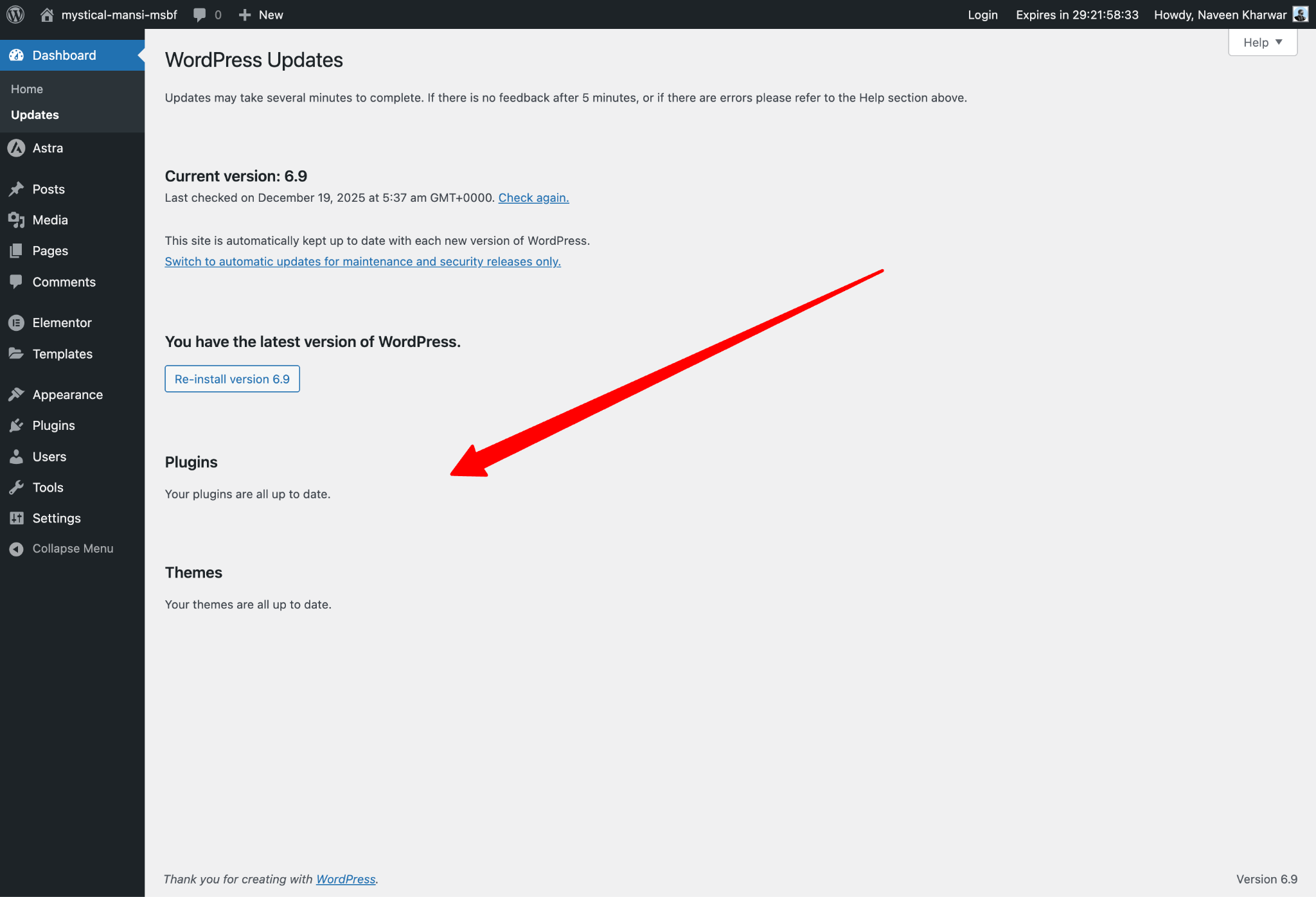Open Elementor via its sidebar icon
1316x897 pixels.
coord(16,323)
